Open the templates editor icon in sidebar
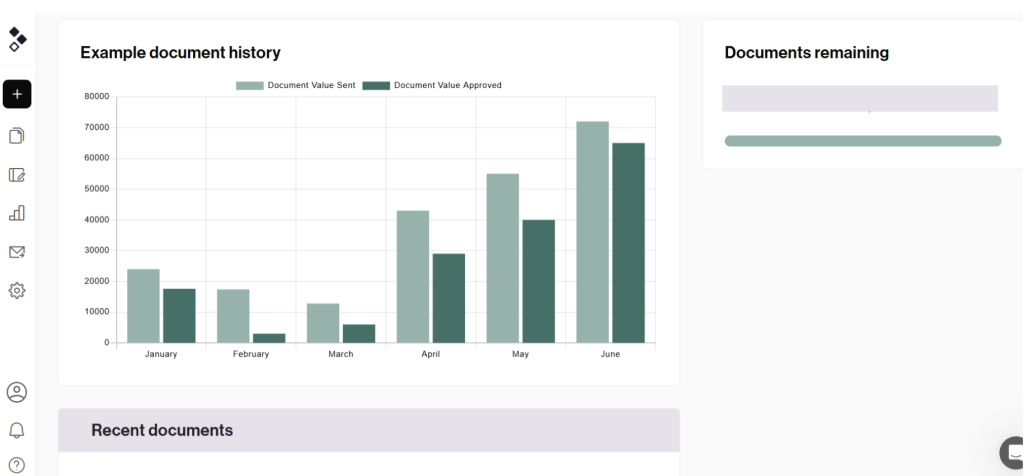1024x476 pixels. coord(17,175)
